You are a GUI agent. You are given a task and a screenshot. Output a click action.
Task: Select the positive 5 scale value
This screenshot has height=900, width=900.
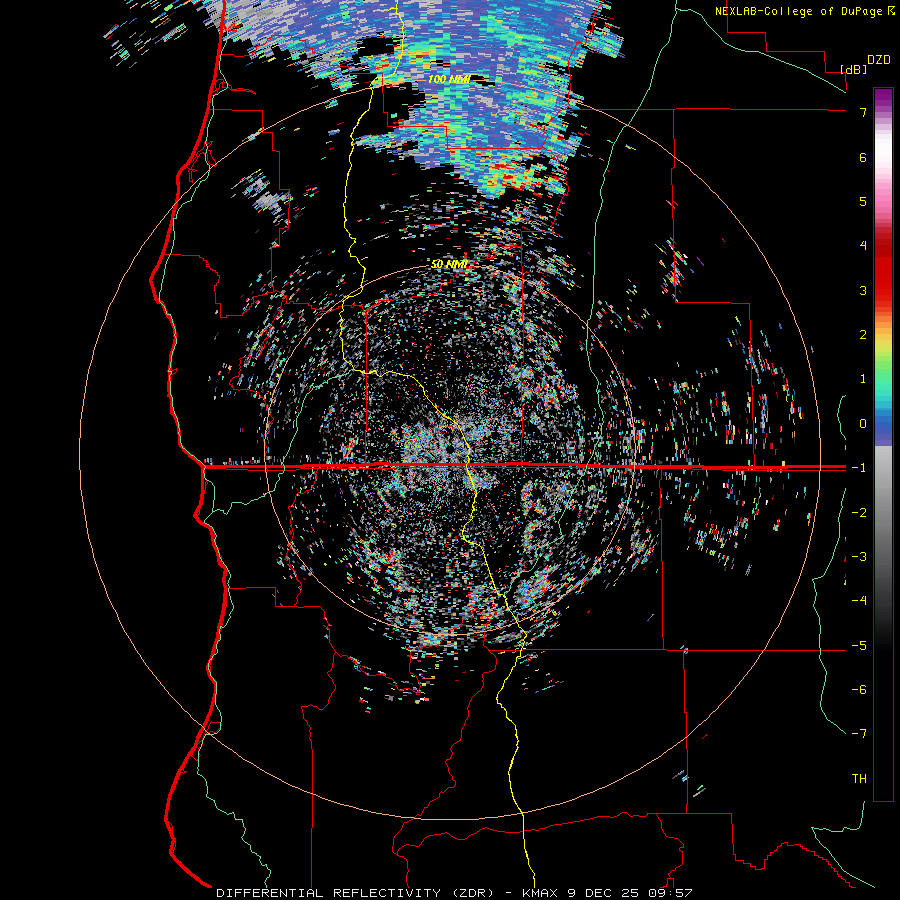pyautogui.click(x=863, y=201)
